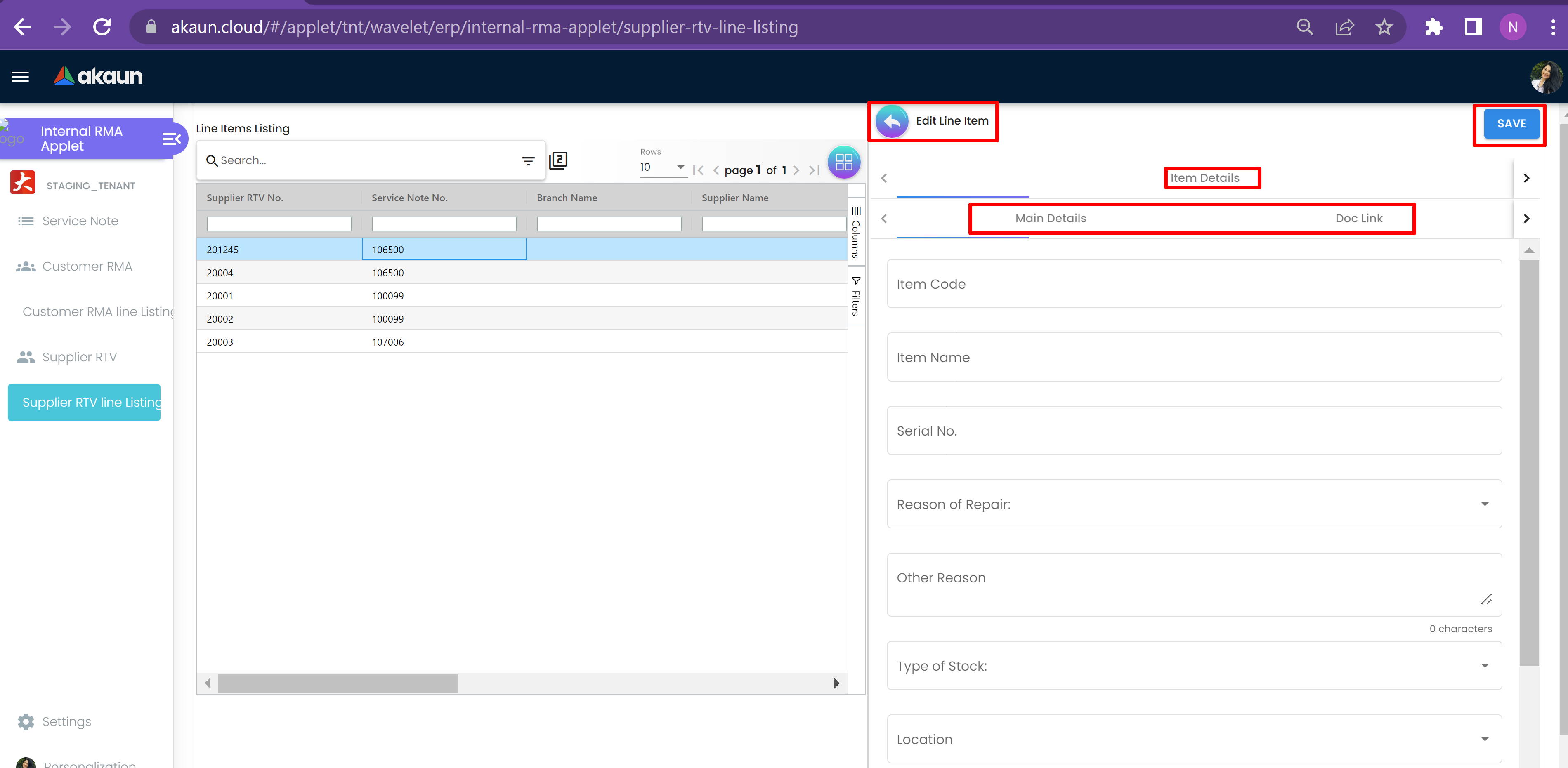This screenshot has width=1568, height=768.
Task: Open Supplier RTV in sidebar
Action: click(x=79, y=357)
